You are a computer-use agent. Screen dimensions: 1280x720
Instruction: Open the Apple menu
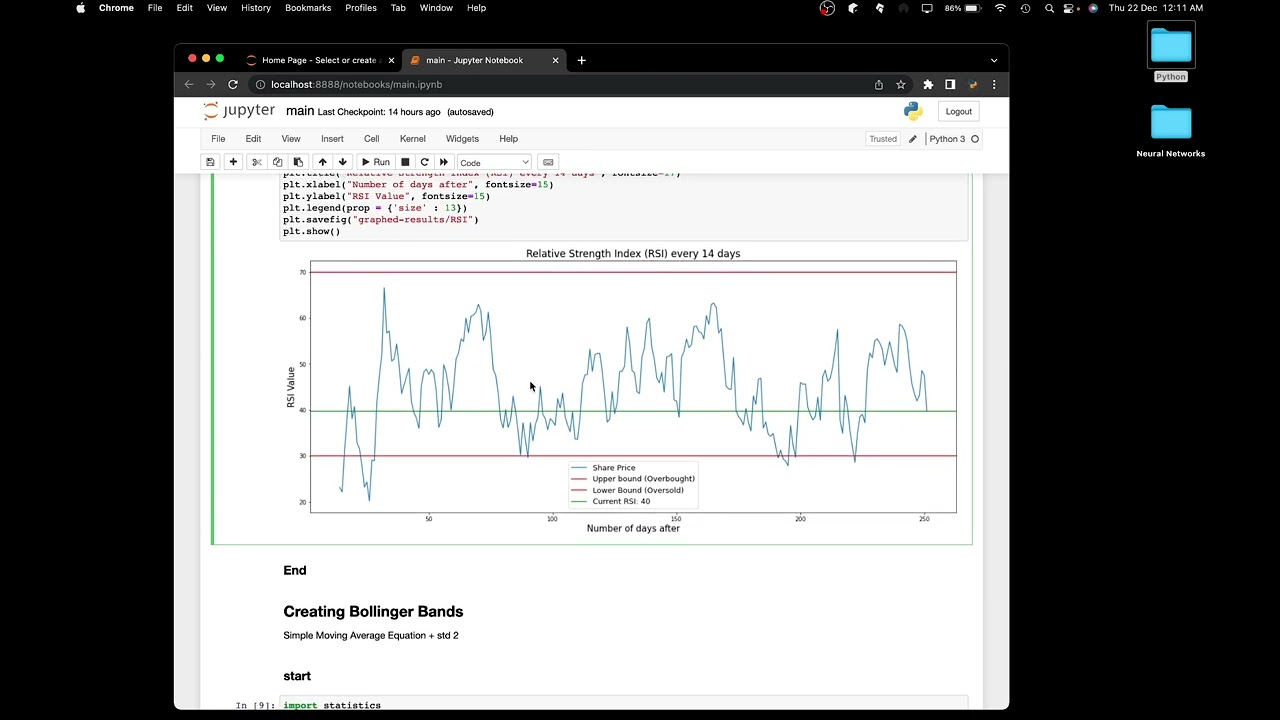click(x=81, y=8)
